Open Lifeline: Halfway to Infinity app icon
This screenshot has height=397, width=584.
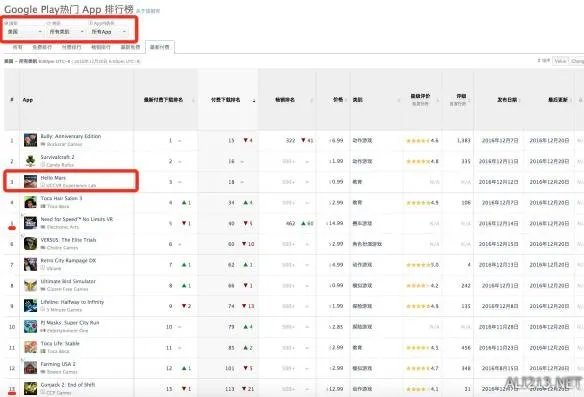click(30, 306)
